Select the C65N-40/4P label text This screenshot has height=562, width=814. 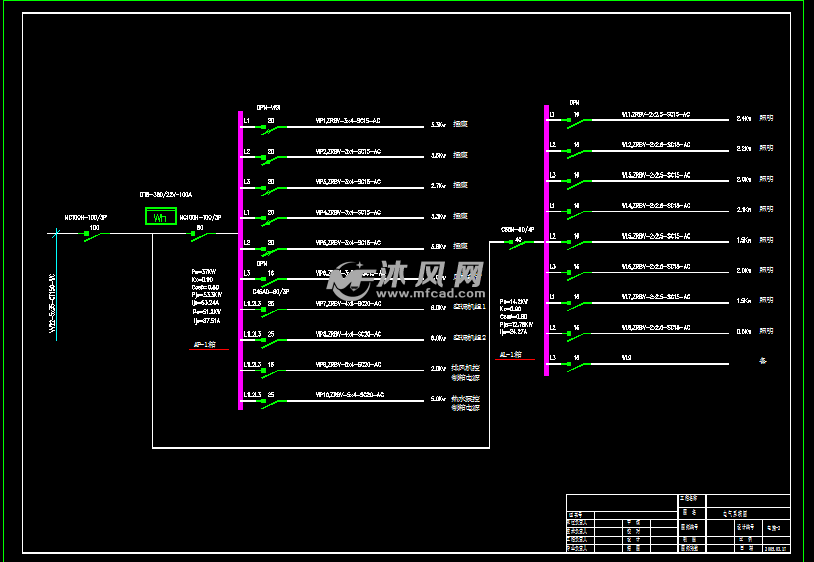point(518,229)
